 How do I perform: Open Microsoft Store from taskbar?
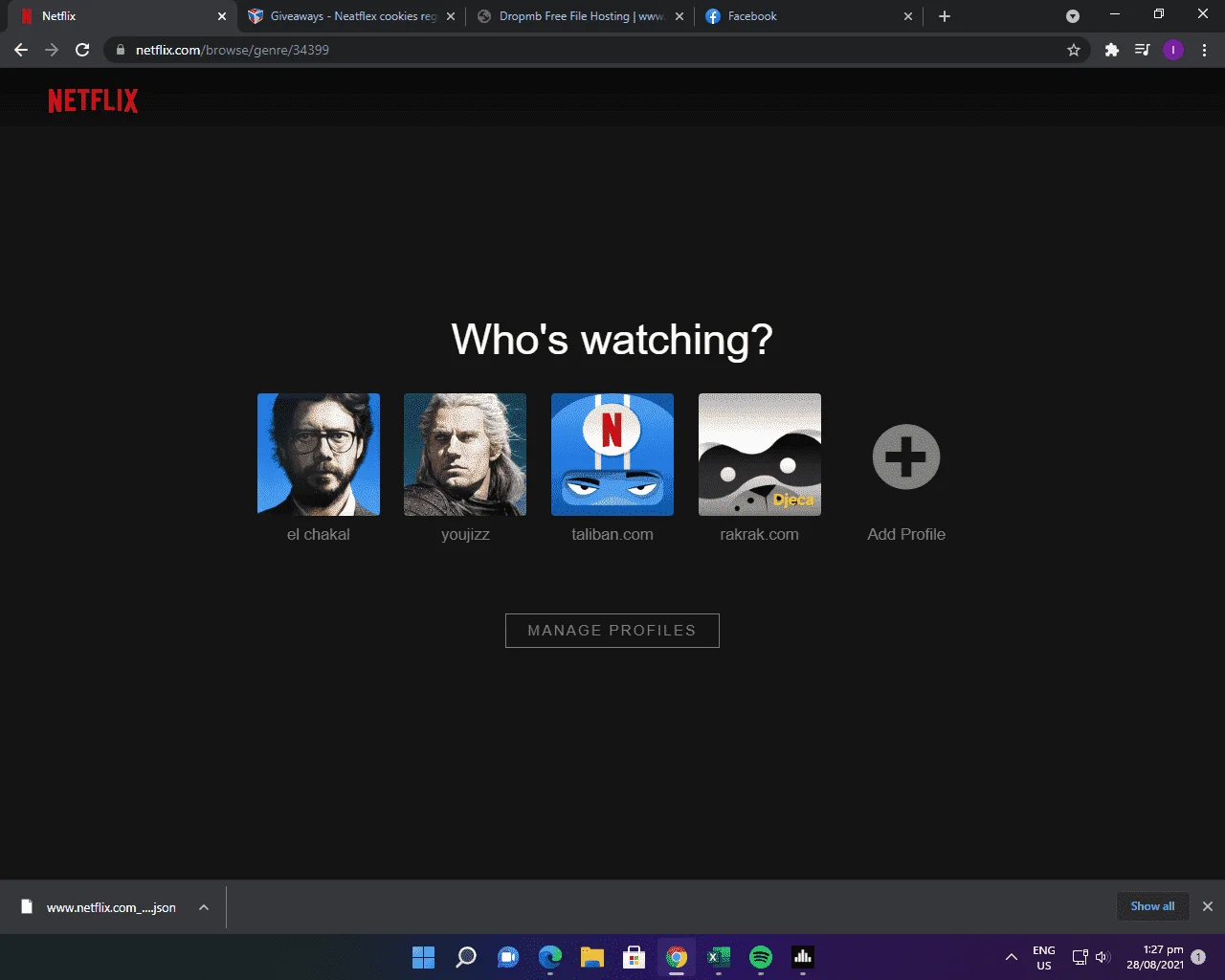634,957
